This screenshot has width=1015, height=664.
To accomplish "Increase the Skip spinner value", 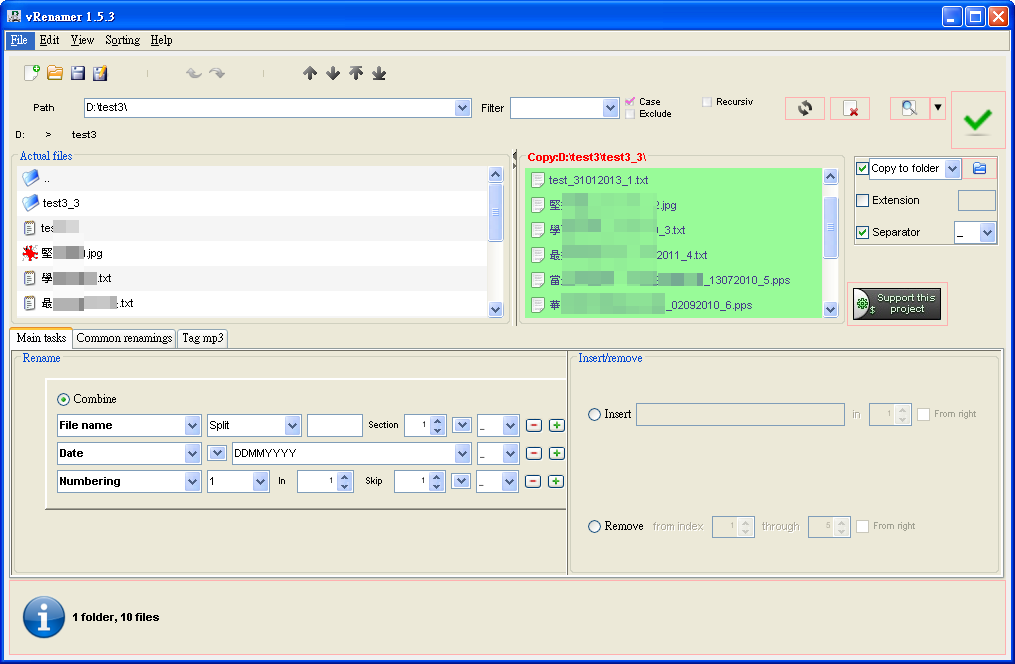I will pos(436,477).
